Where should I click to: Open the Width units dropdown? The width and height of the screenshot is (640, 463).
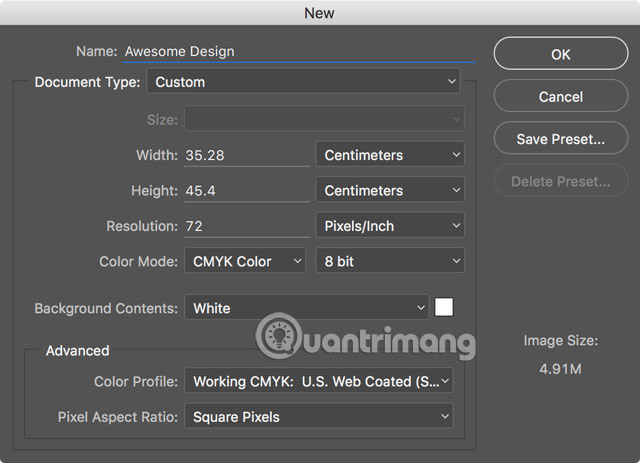(x=390, y=155)
